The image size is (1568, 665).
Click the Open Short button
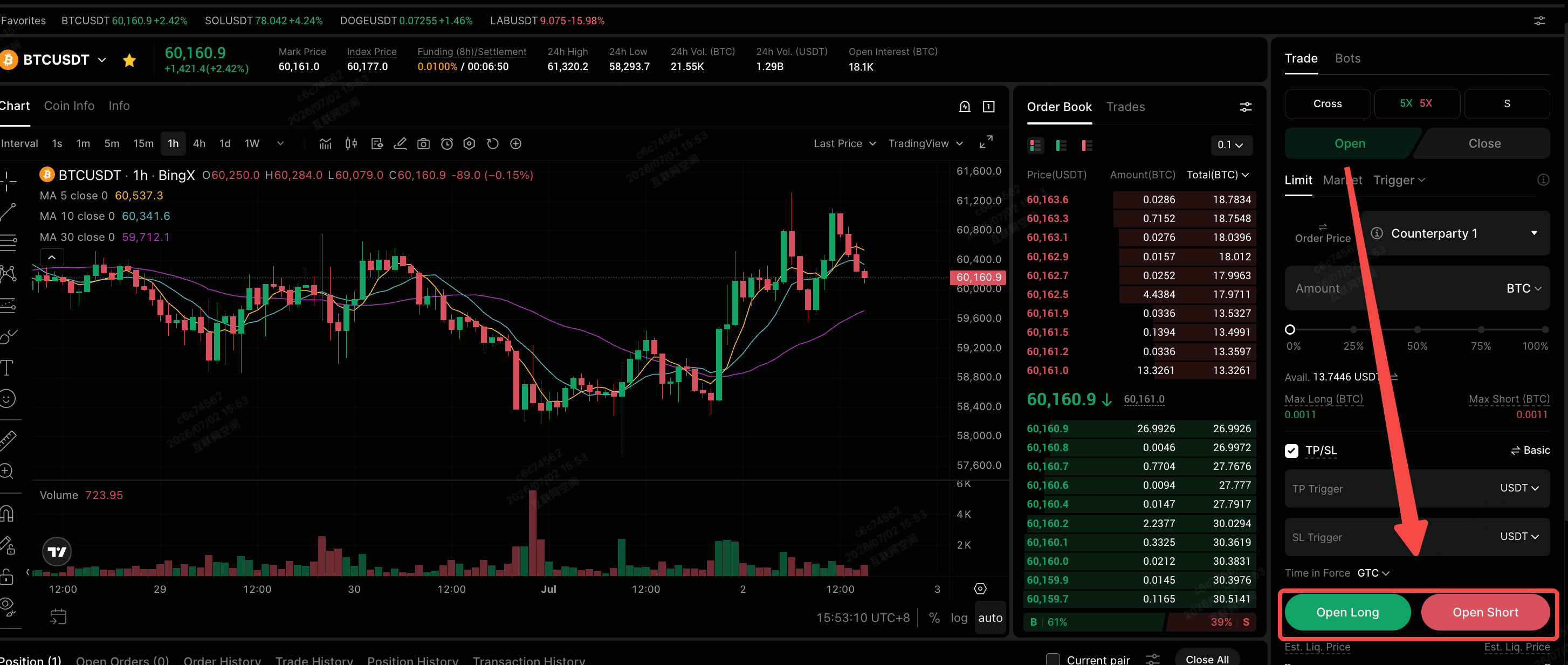1485,612
